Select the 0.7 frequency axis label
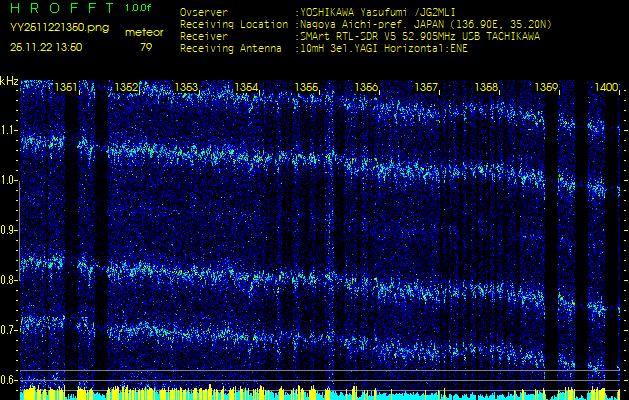Viewport: 629px width, 400px height. click(10, 330)
